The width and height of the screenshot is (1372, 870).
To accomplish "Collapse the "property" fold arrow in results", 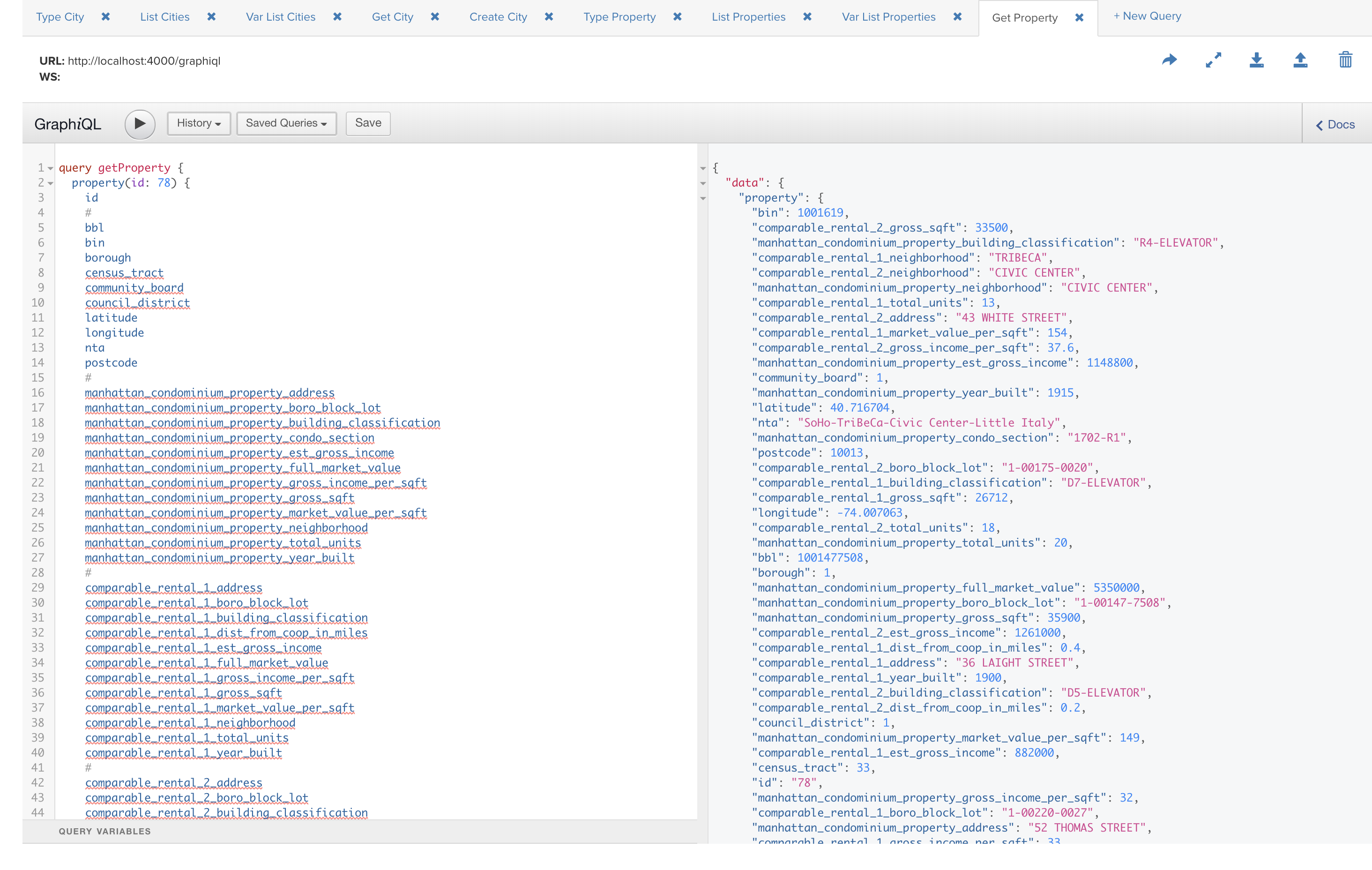I will [702, 198].
